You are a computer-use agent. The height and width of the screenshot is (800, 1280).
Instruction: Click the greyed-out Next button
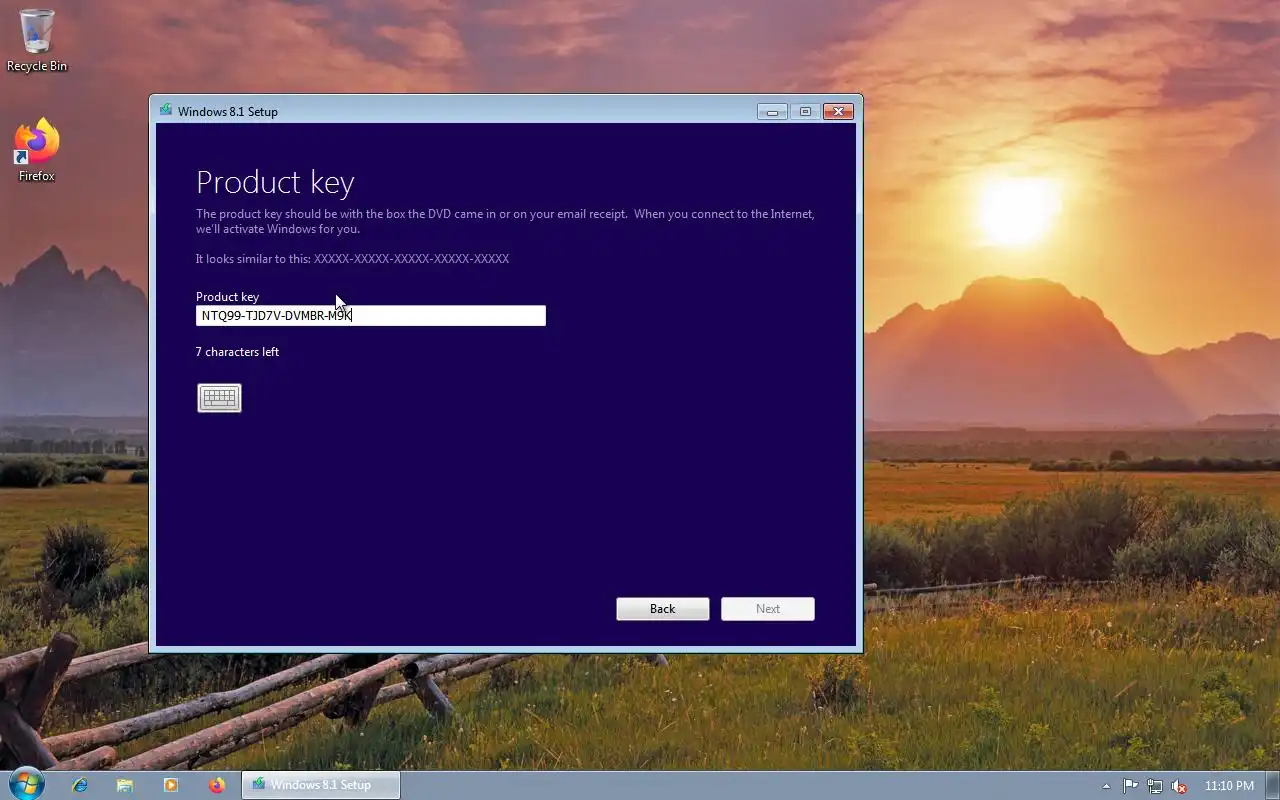point(768,609)
